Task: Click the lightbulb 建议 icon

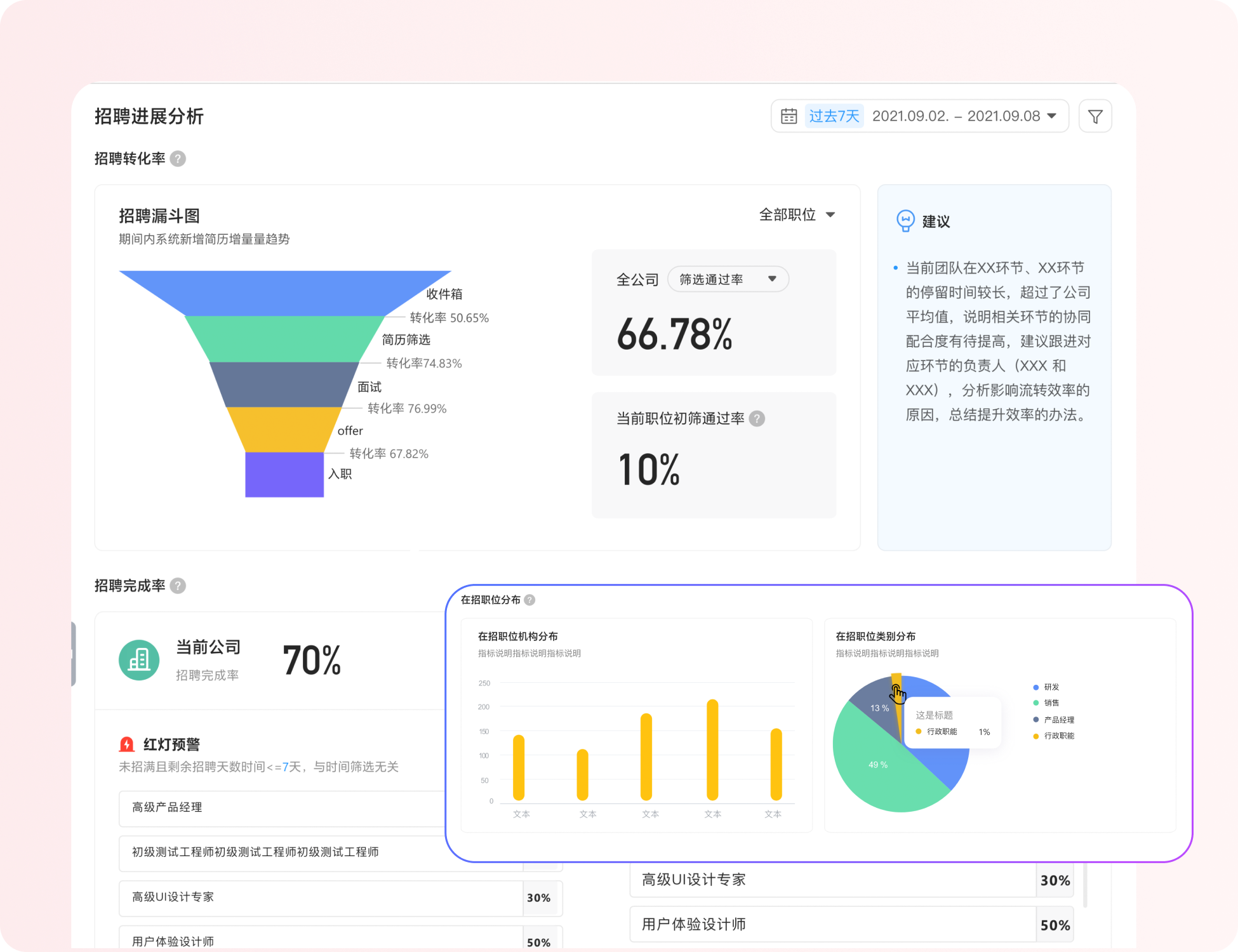Action: 905,221
